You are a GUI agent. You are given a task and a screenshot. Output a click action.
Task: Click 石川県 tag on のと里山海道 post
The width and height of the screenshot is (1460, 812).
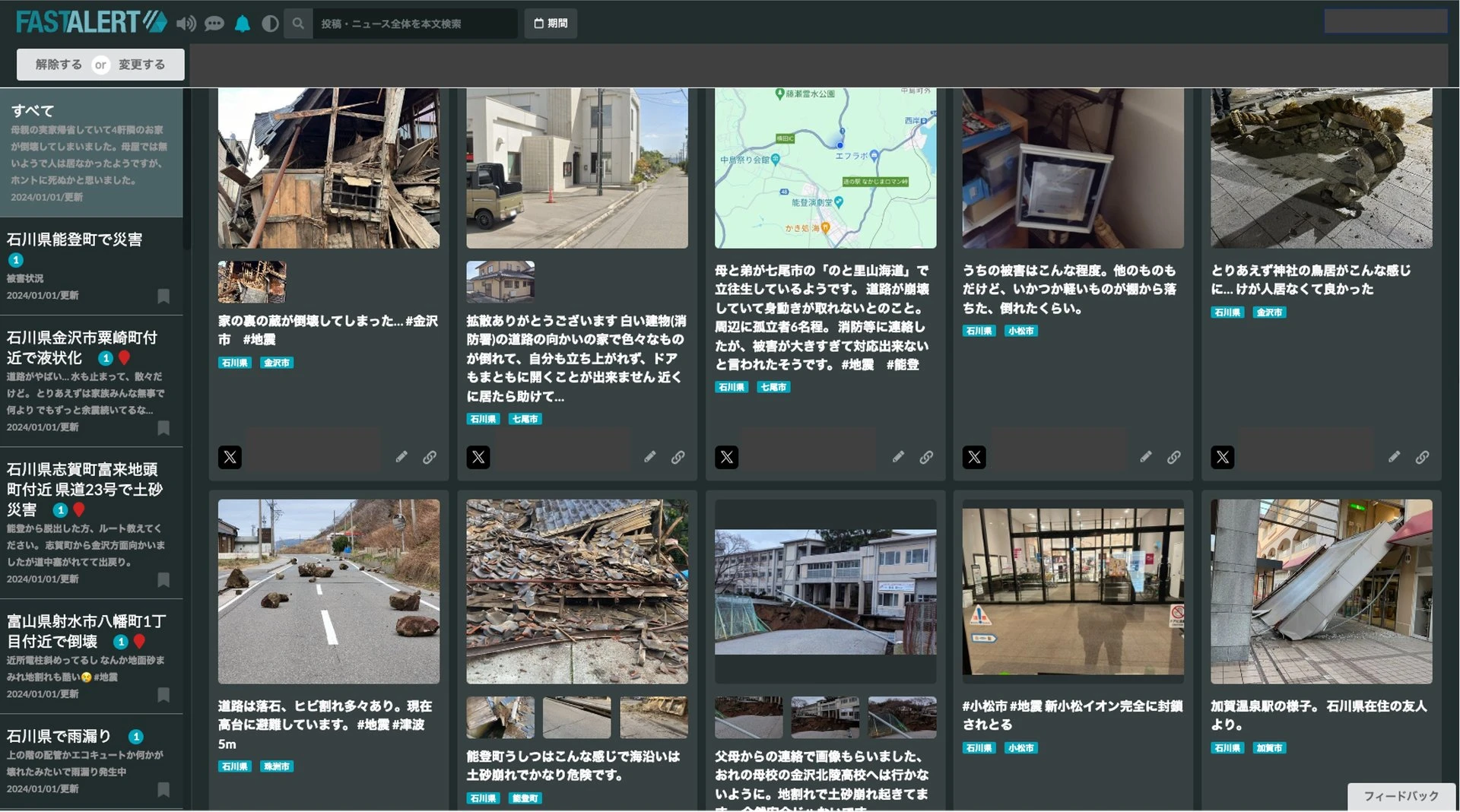tap(732, 387)
